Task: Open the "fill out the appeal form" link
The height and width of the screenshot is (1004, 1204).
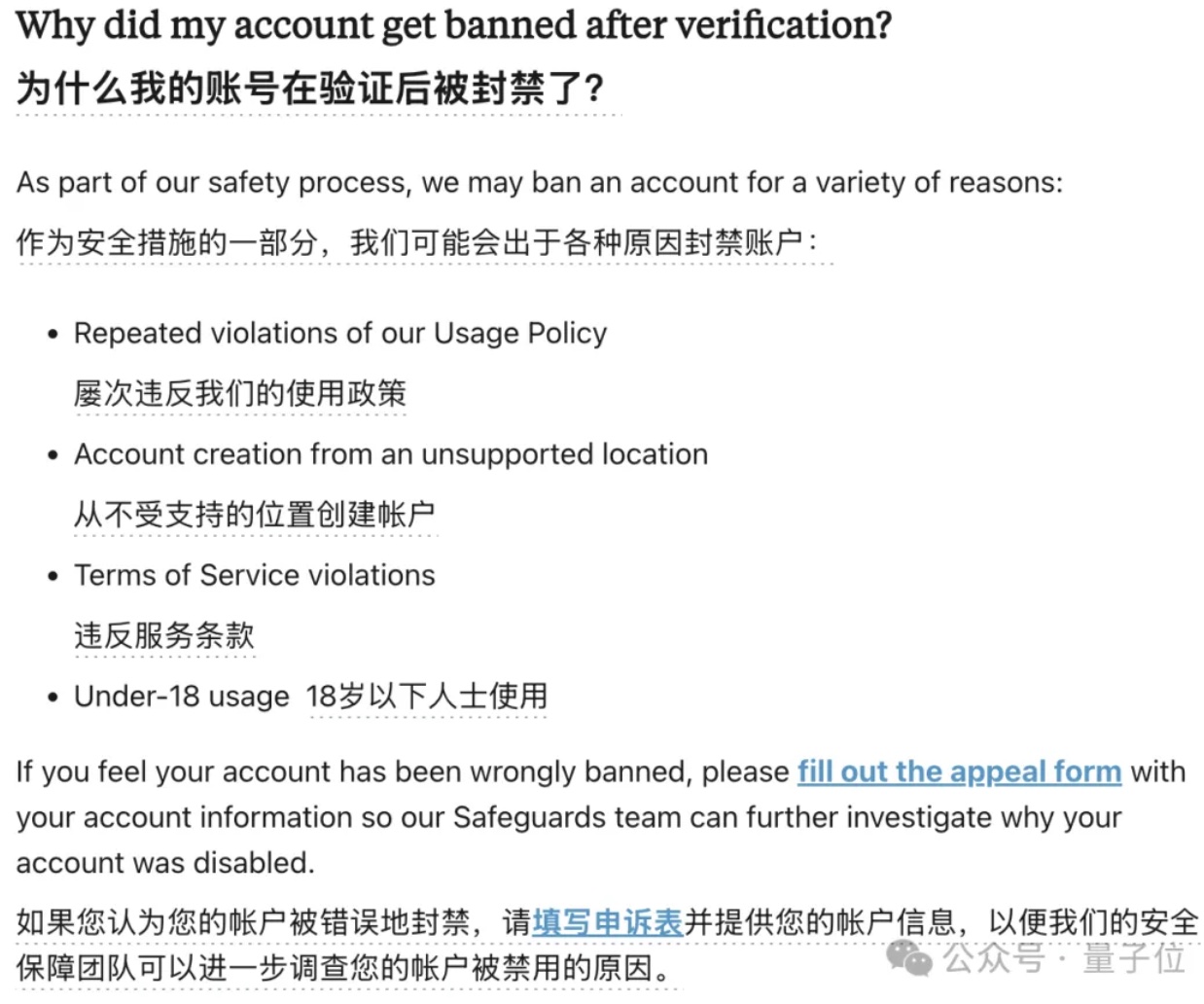Action: pyautogui.click(x=959, y=771)
